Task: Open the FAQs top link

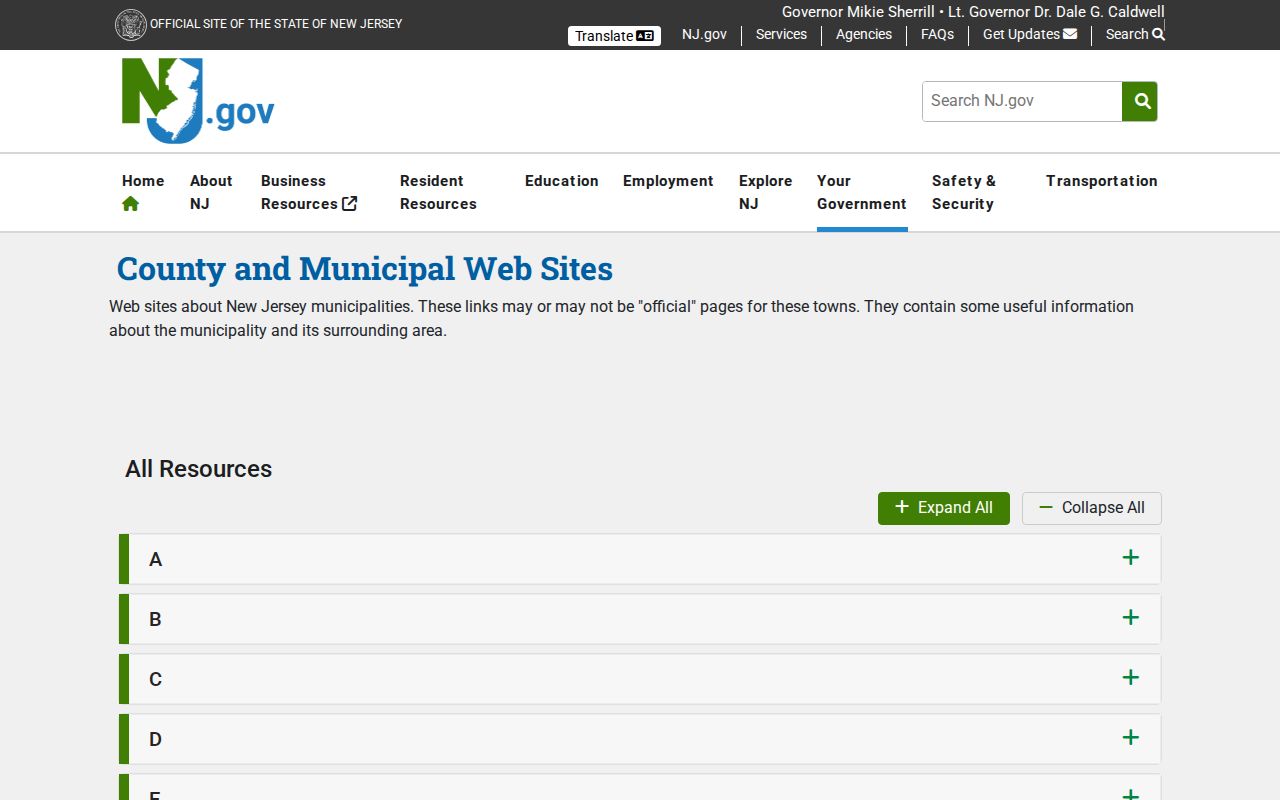Action: click(x=937, y=34)
